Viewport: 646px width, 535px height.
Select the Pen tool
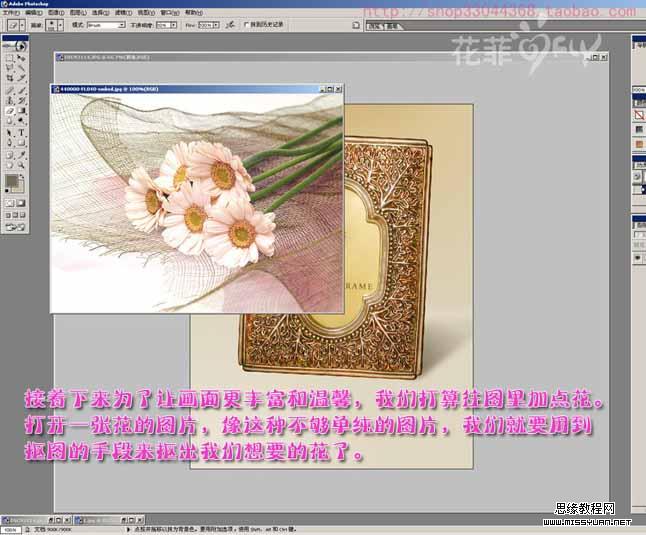(x=9, y=143)
